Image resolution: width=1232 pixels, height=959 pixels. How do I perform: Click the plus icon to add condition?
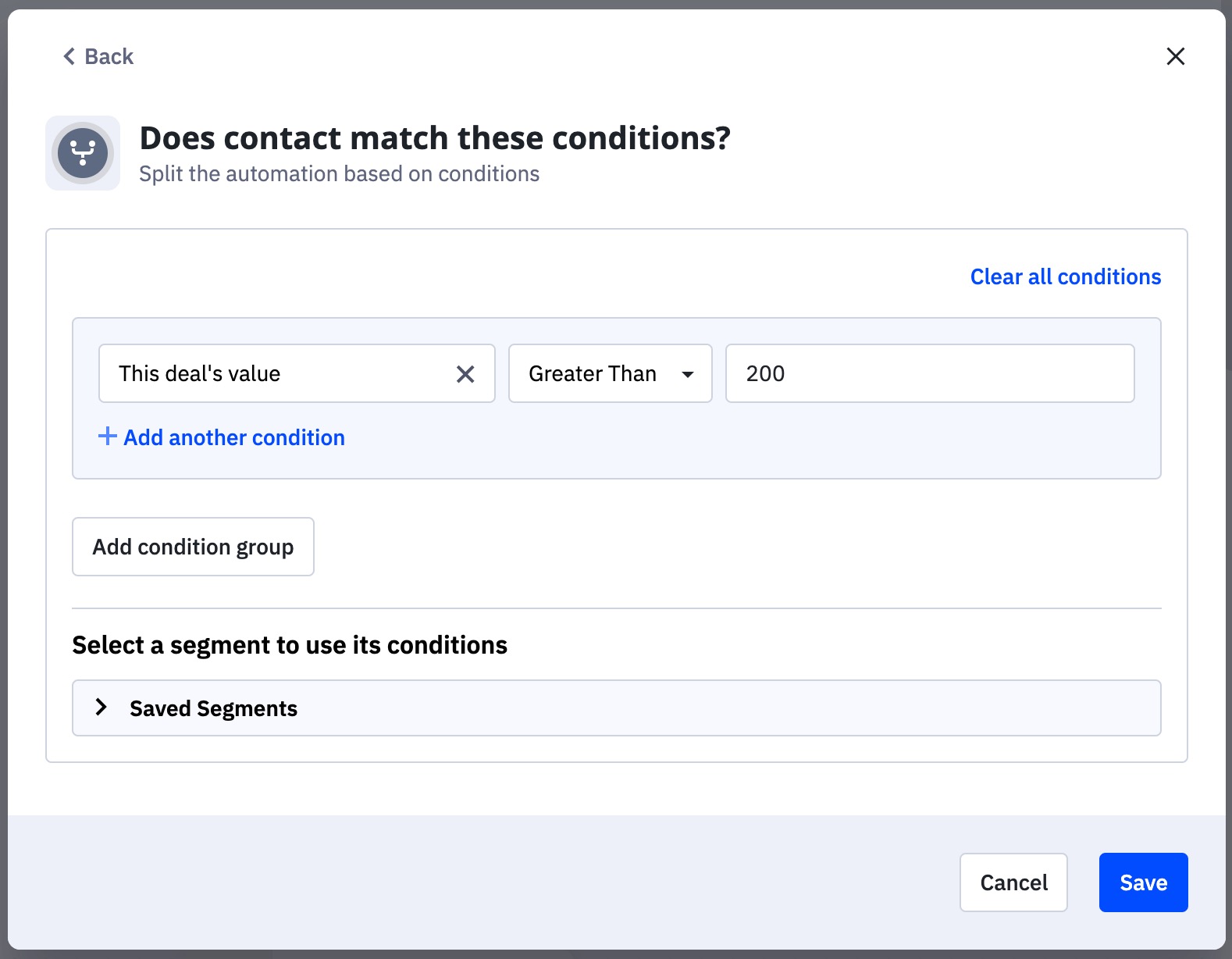(107, 437)
